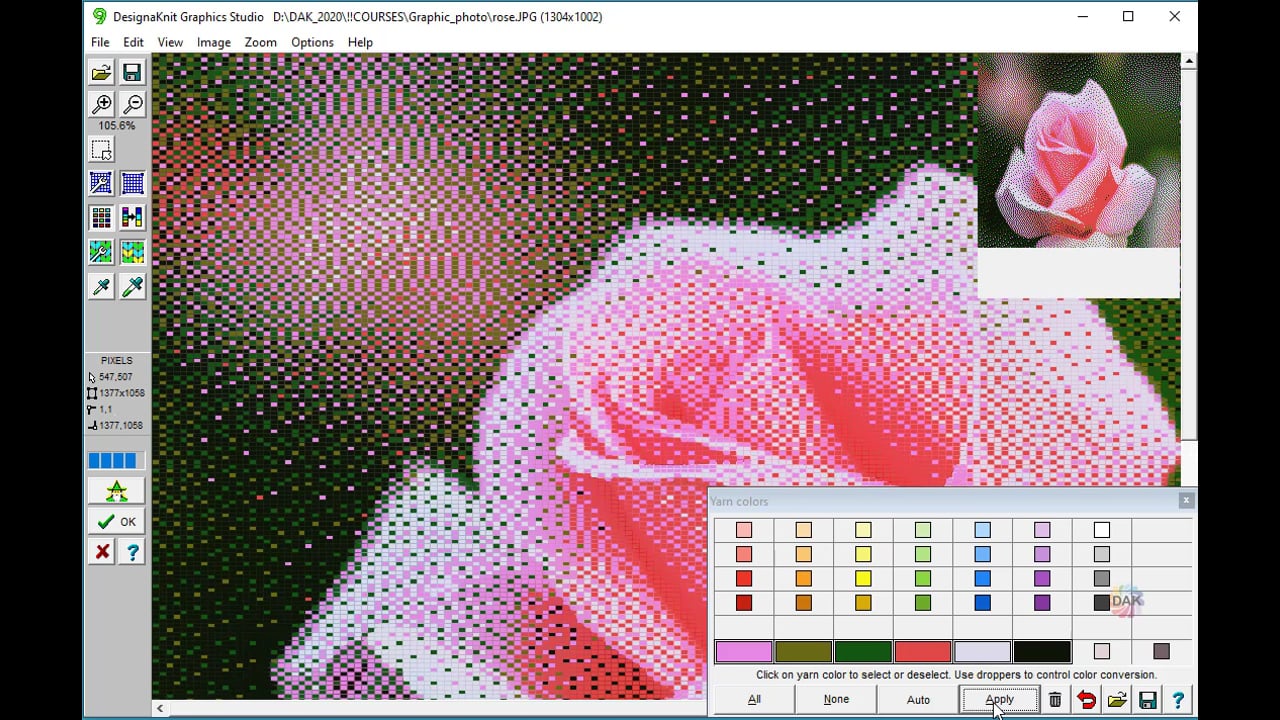Deselect the selected pink-violet yarn color
Viewport: 1280px width, 720px height.
click(x=743, y=652)
